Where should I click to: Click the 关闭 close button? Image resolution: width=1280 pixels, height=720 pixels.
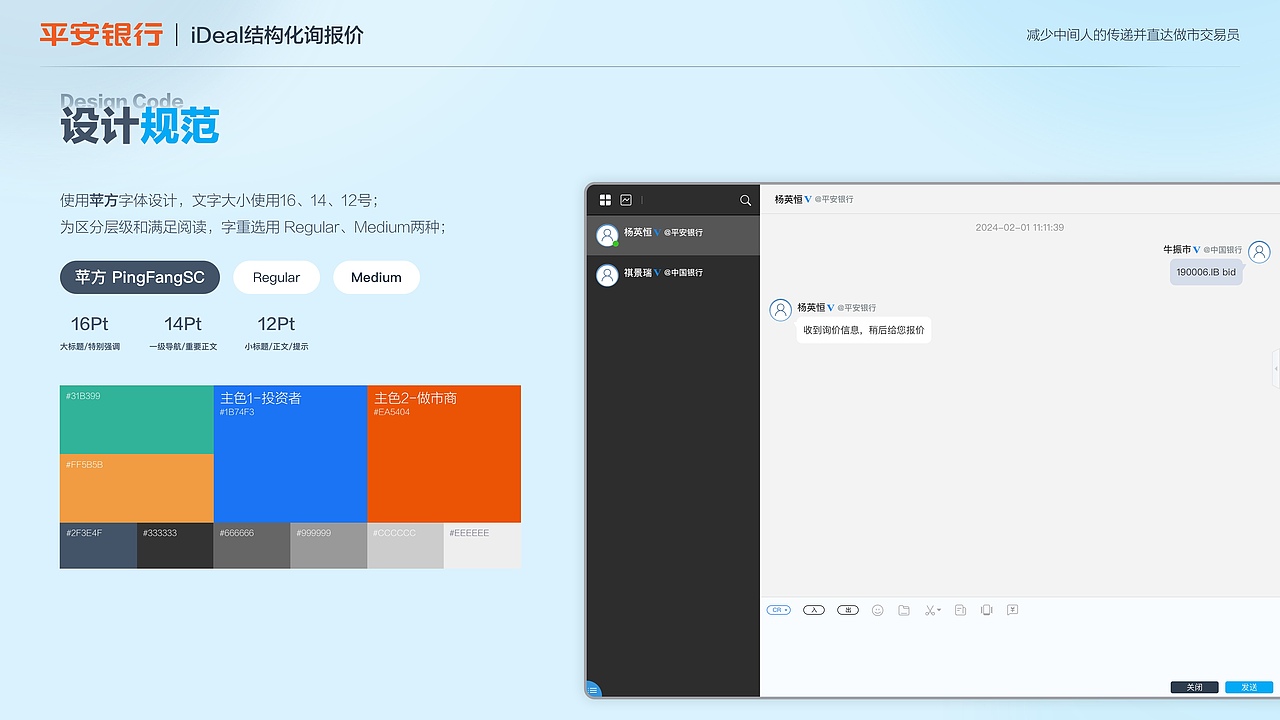coord(1195,687)
